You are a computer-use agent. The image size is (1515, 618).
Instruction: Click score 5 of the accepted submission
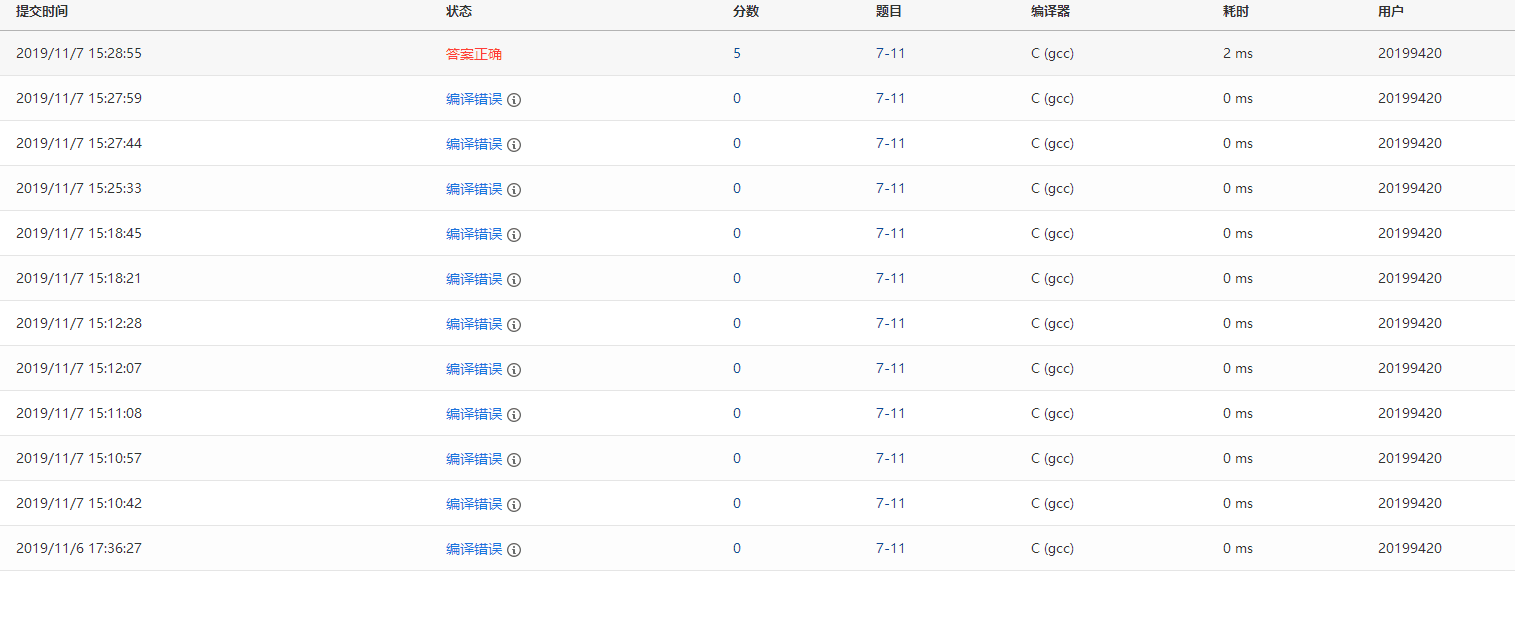pyautogui.click(x=737, y=53)
